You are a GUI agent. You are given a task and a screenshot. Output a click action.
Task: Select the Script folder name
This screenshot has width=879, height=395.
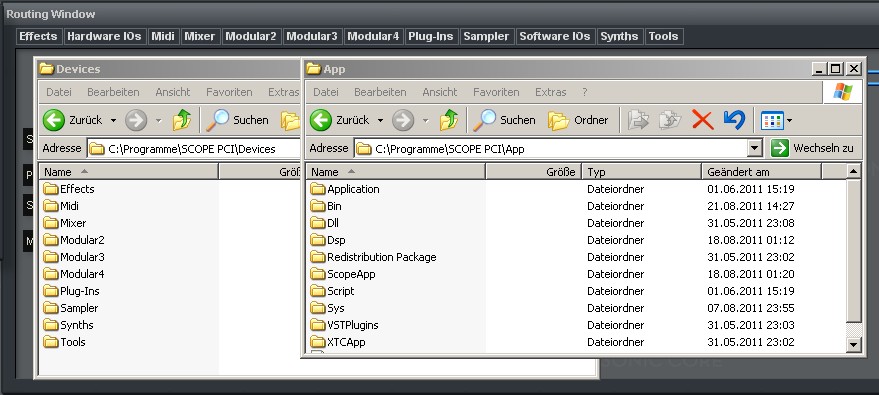341,291
